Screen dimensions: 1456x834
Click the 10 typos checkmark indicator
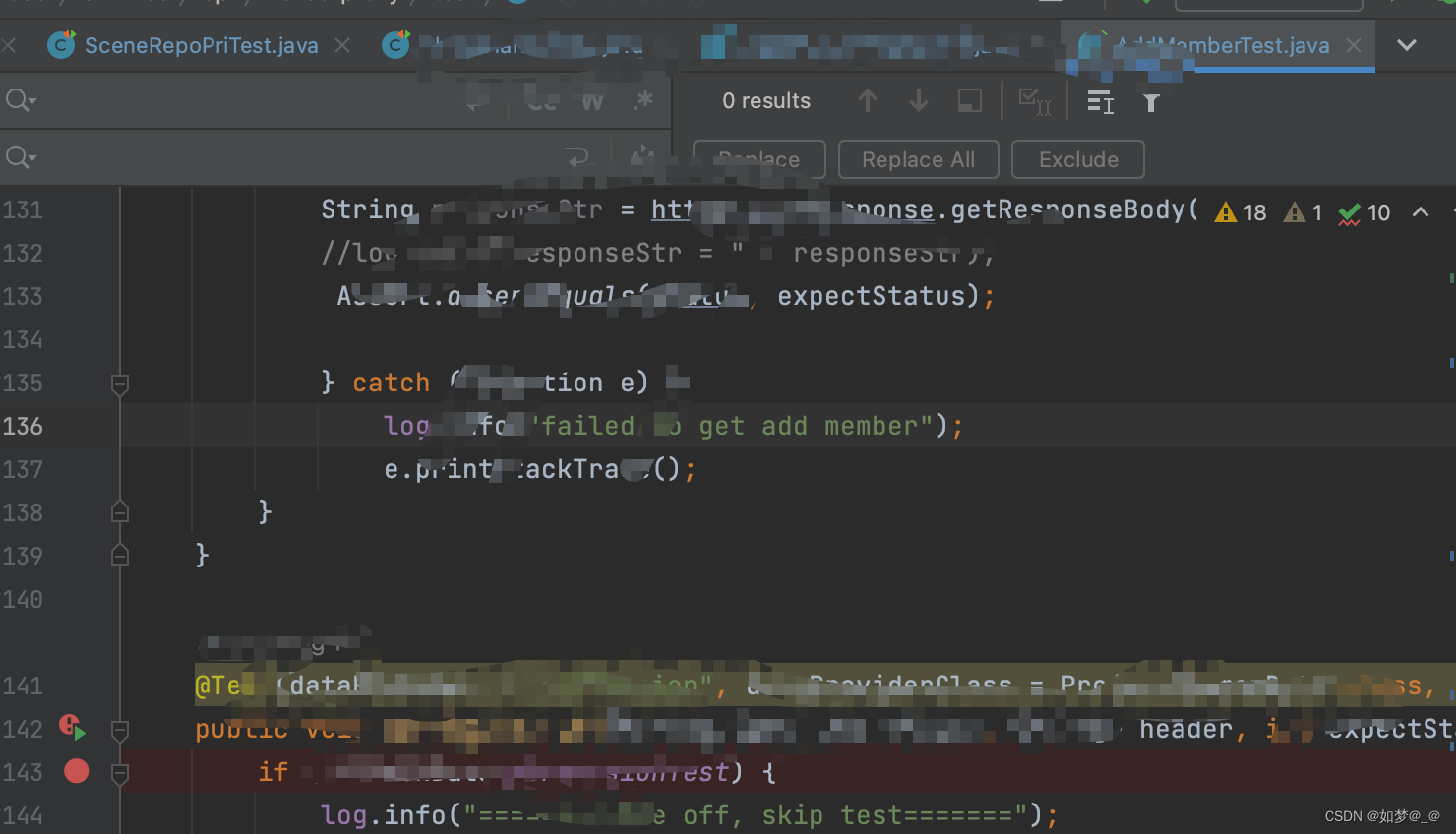(1364, 212)
